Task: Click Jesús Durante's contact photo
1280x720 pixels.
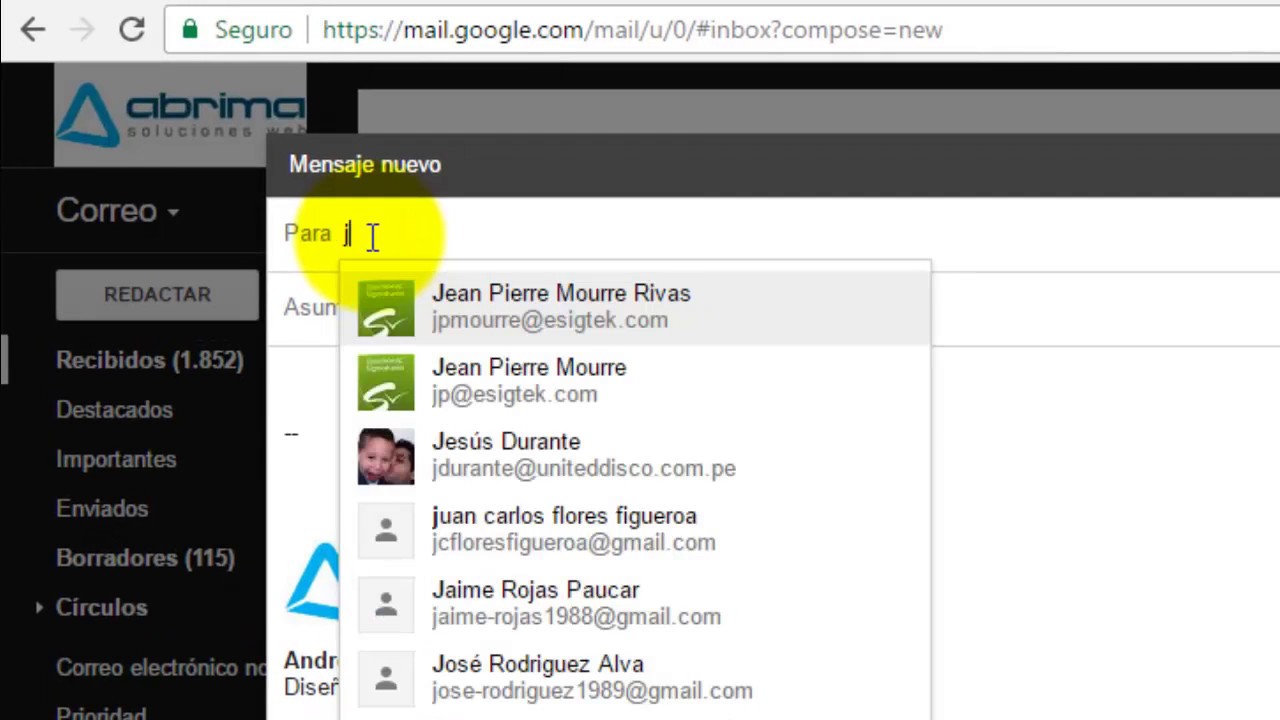Action: tap(386, 455)
